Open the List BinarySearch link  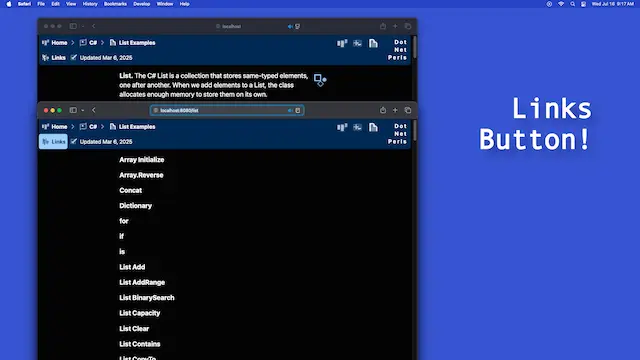[147, 298]
